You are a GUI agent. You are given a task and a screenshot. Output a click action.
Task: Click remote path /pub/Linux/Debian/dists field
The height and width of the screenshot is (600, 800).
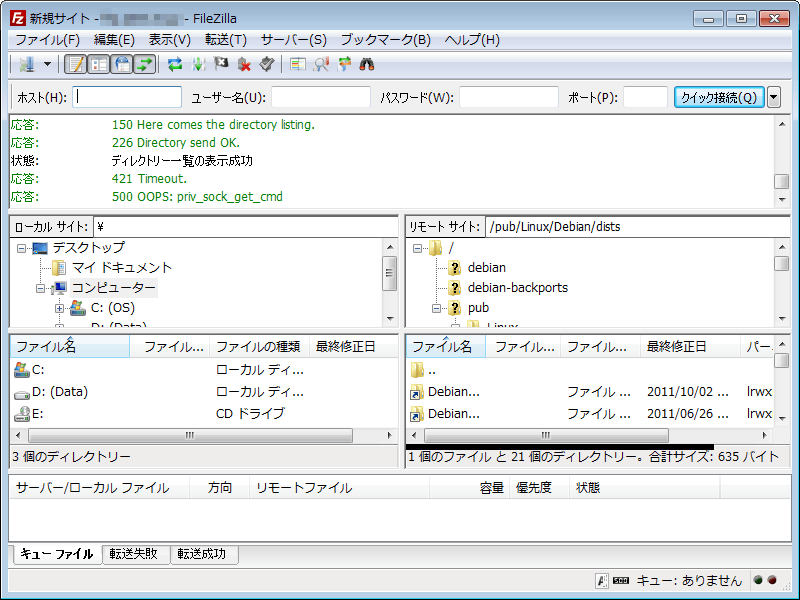637,227
